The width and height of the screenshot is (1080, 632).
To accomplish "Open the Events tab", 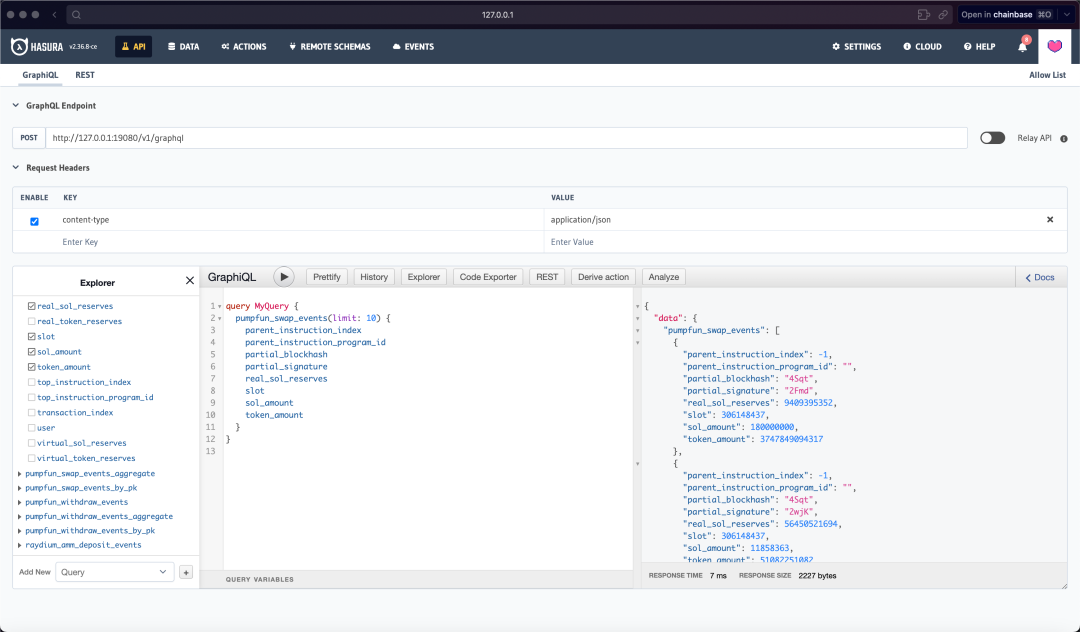I will pos(413,47).
